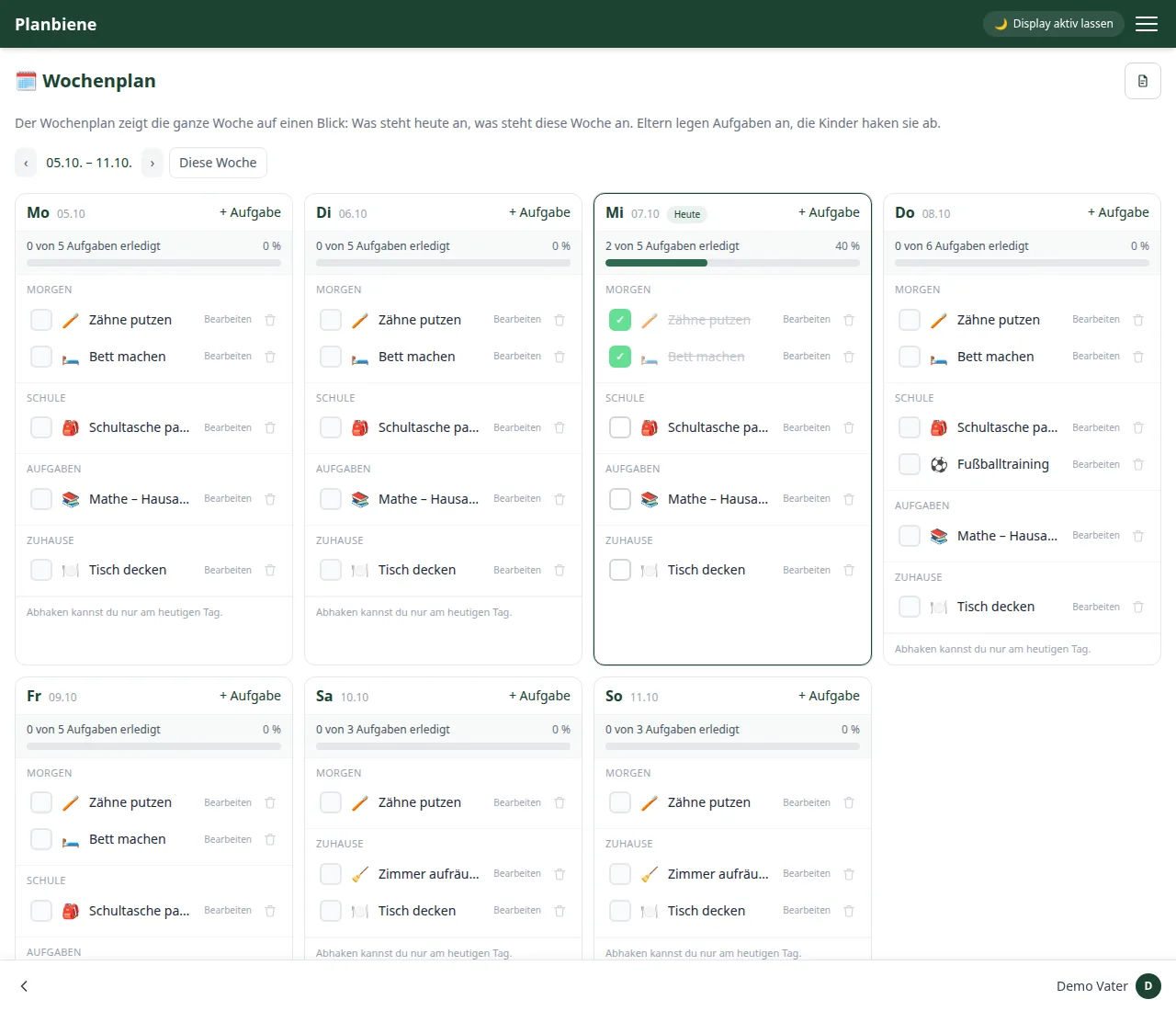
Task: Click trash icon for Saturday's Zimmer aufräumen
Action: click(560, 874)
